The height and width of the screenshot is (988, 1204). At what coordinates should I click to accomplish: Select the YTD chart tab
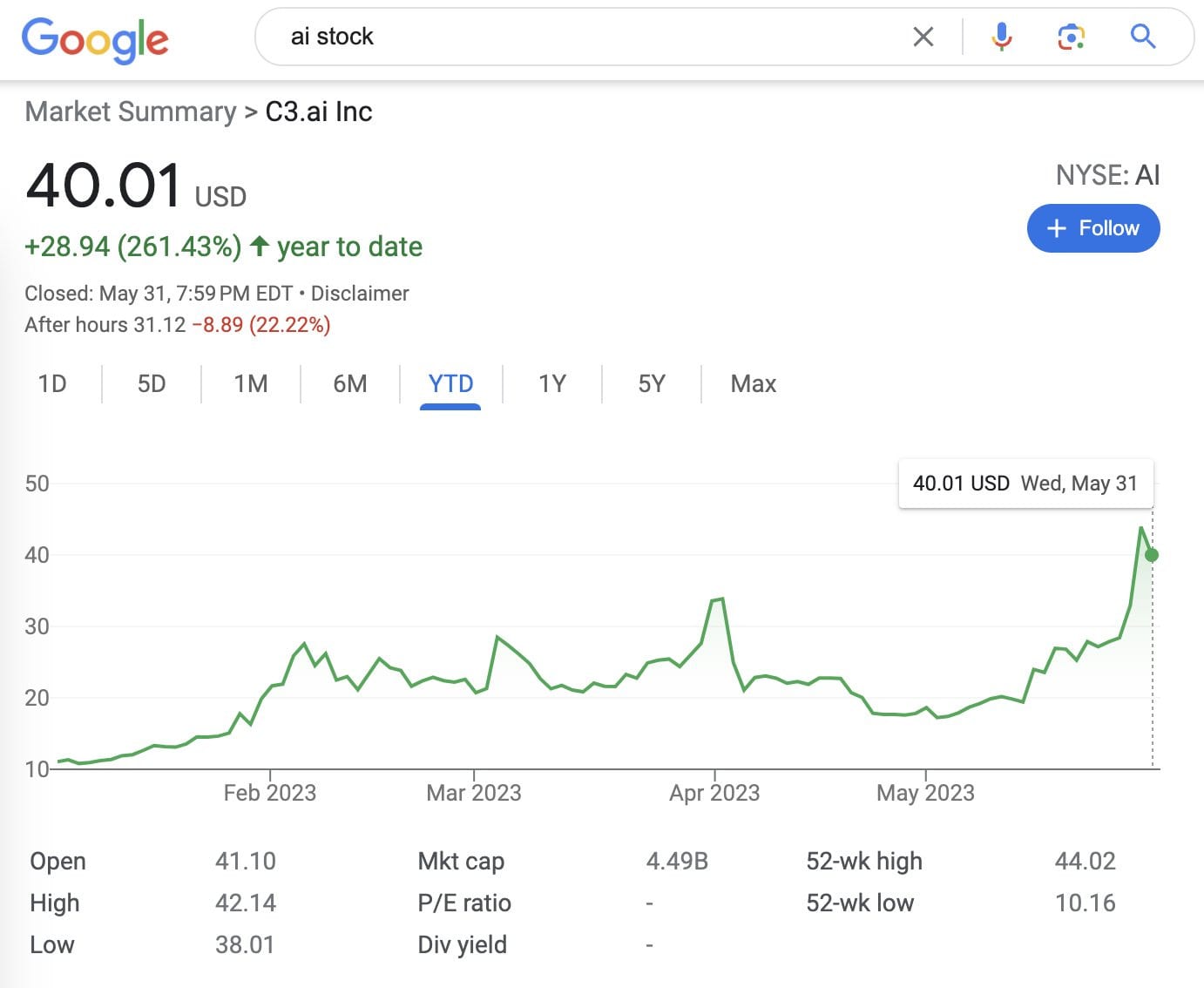450,384
